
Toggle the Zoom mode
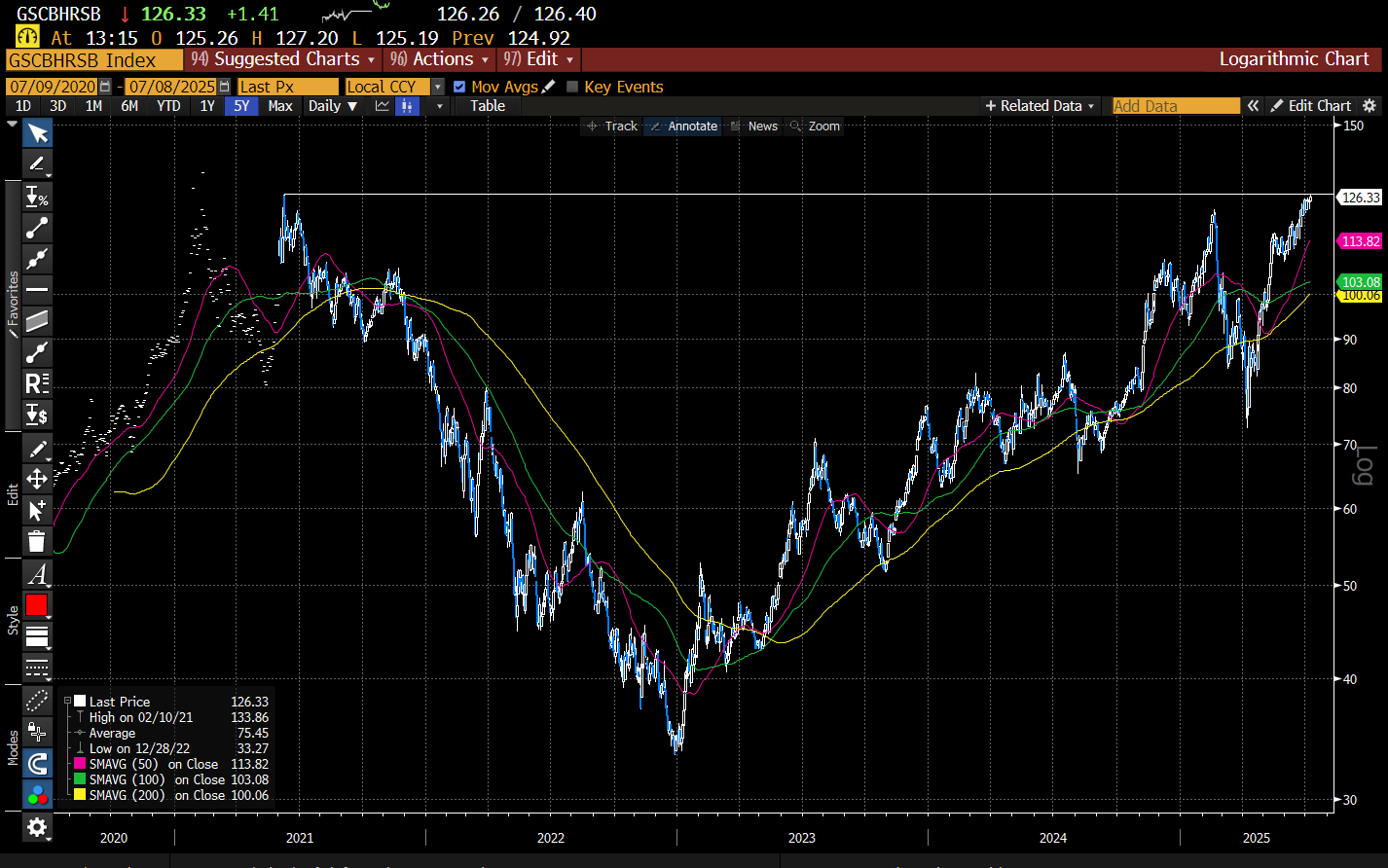[x=816, y=126]
